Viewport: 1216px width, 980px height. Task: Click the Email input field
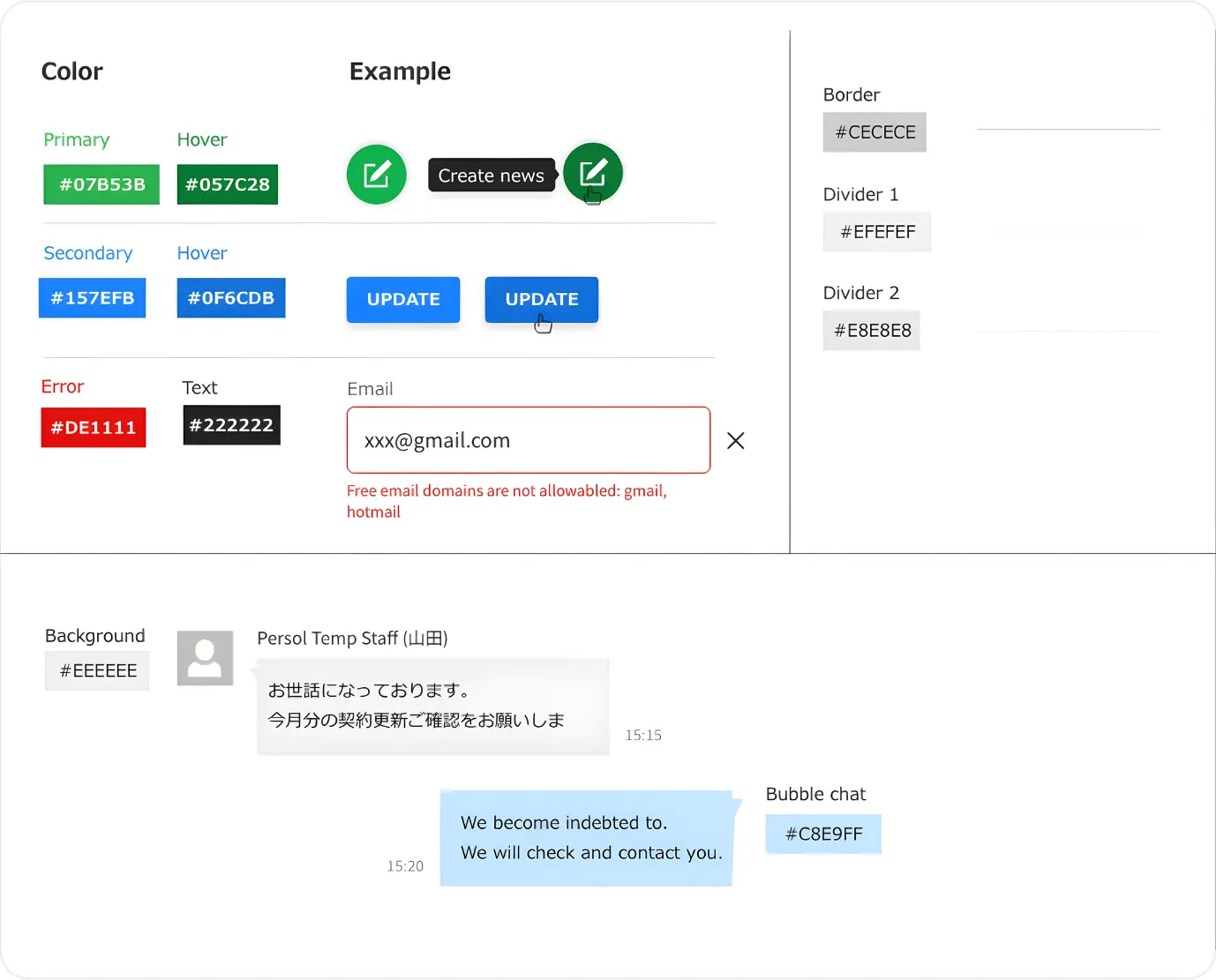pos(528,440)
